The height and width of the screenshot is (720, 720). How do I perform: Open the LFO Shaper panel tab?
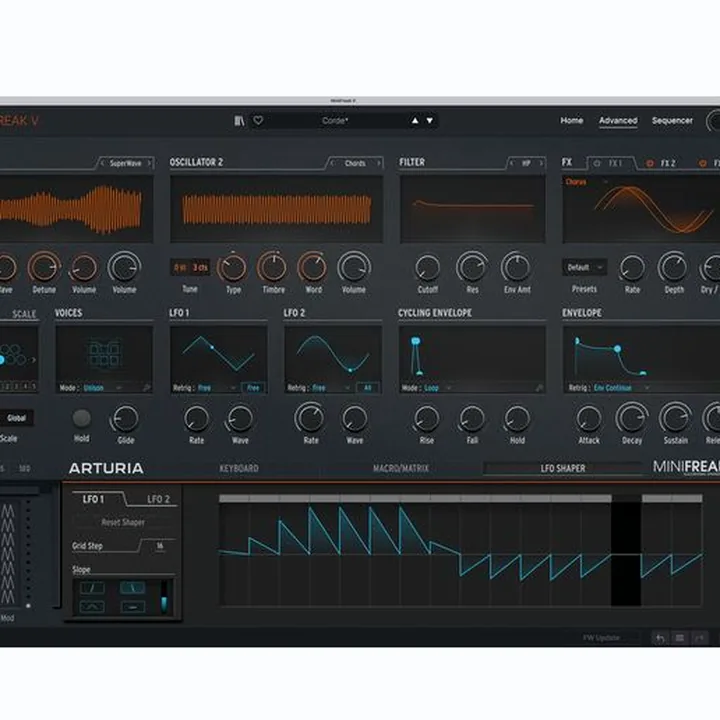point(562,468)
